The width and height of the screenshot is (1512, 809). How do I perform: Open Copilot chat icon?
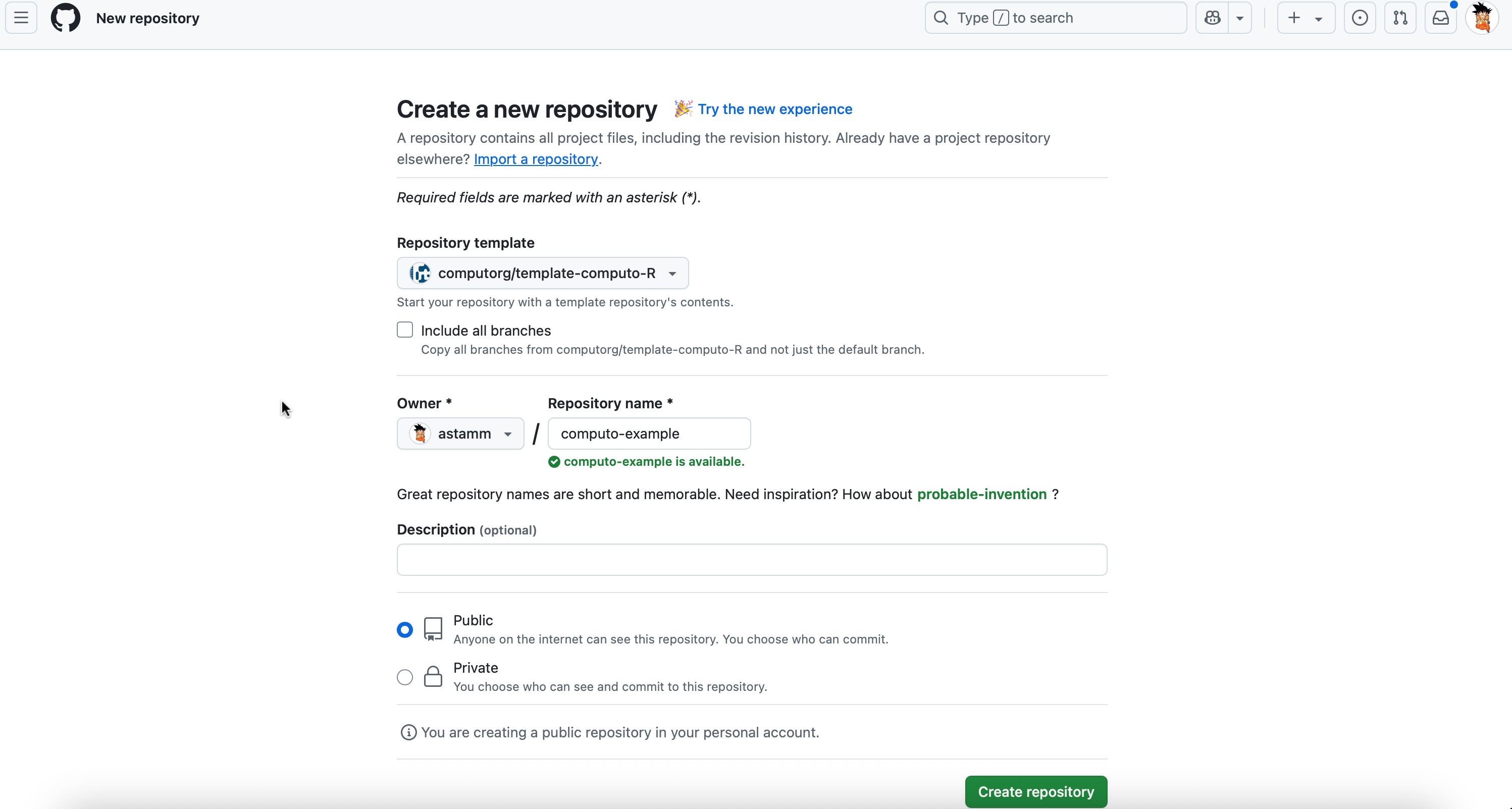point(1212,18)
